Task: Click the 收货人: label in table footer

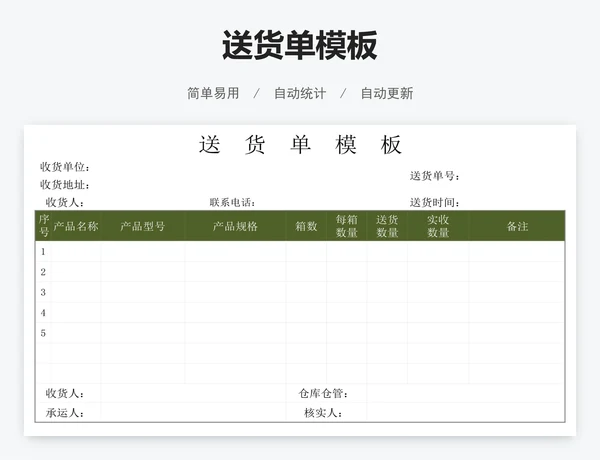Action: pyautogui.click(x=65, y=393)
